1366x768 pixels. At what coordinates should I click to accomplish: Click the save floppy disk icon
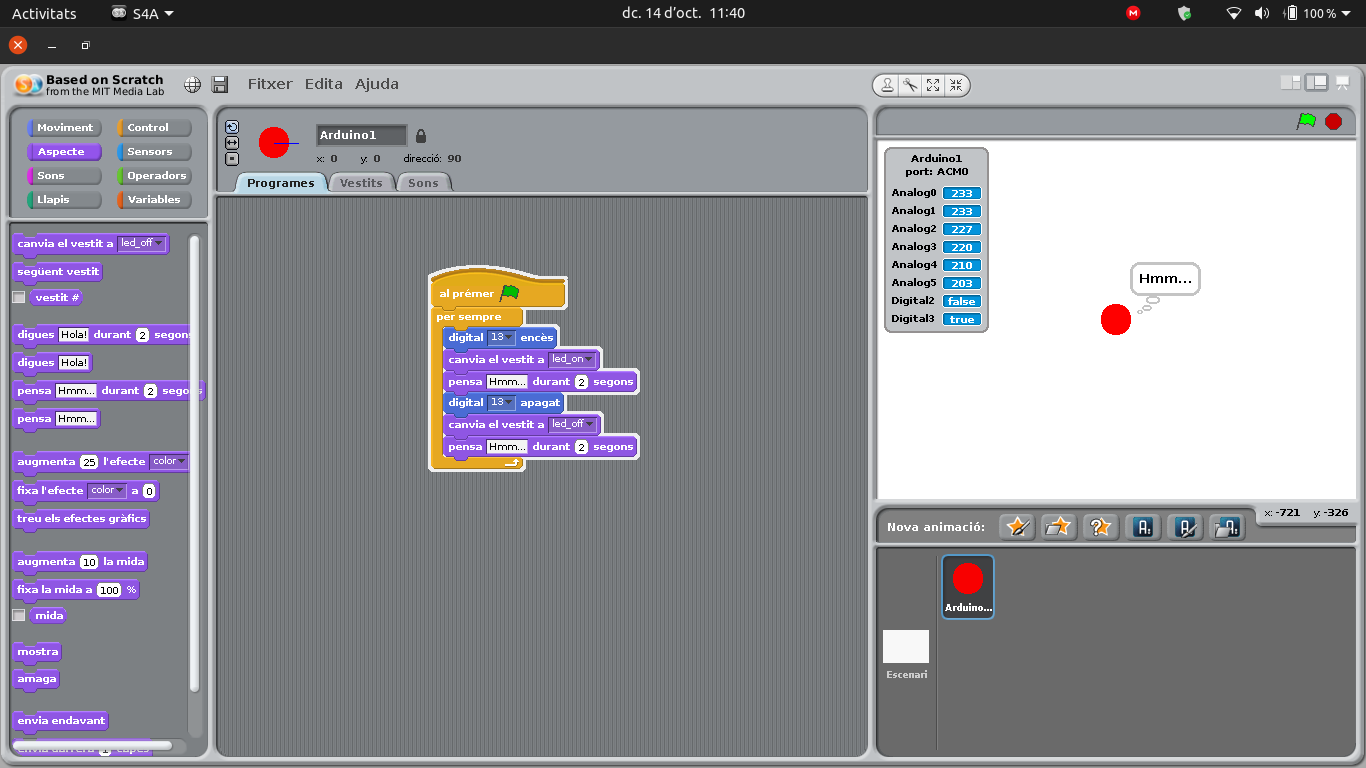tap(220, 85)
